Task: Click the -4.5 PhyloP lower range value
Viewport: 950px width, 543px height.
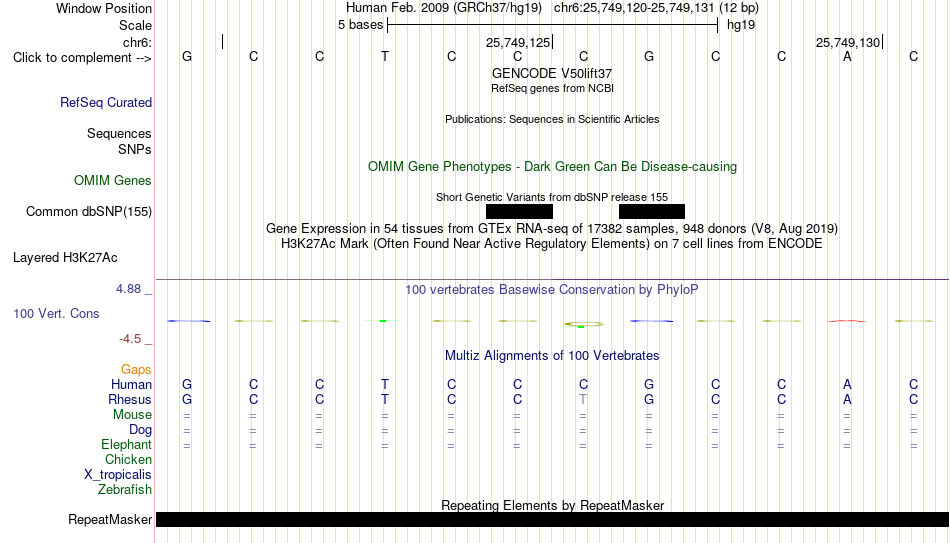Action: coord(130,339)
